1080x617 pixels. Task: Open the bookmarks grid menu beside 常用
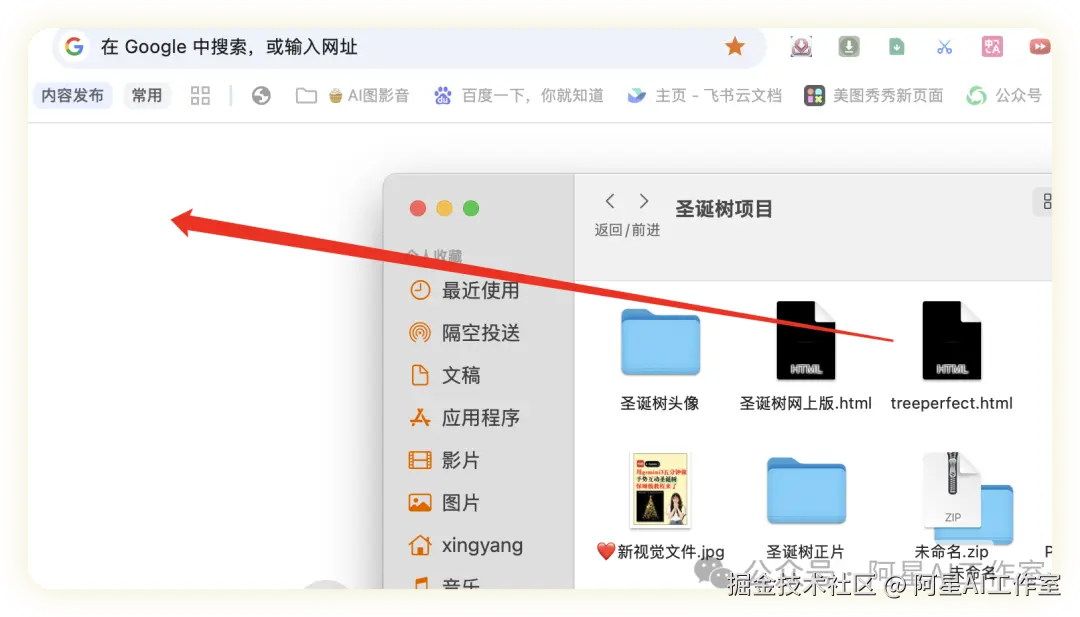tap(199, 94)
